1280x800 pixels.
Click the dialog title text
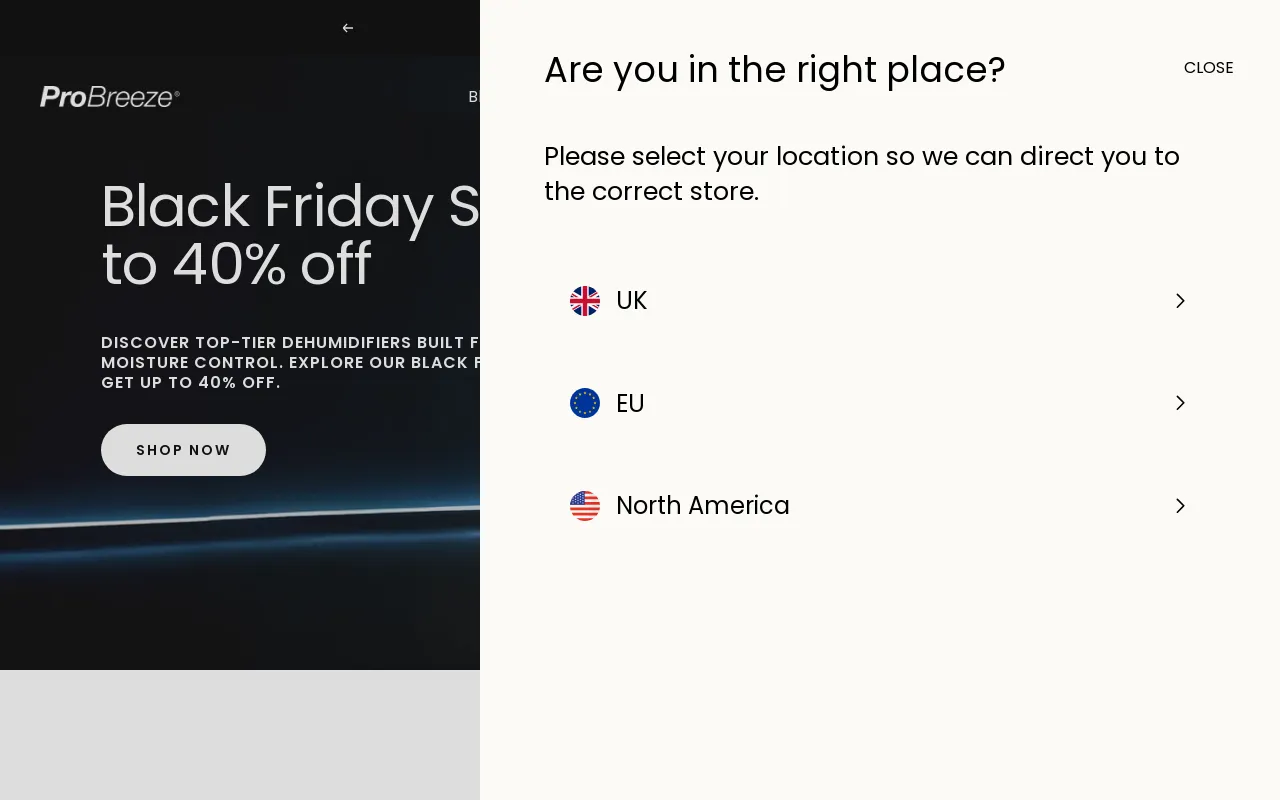(x=774, y=70)
